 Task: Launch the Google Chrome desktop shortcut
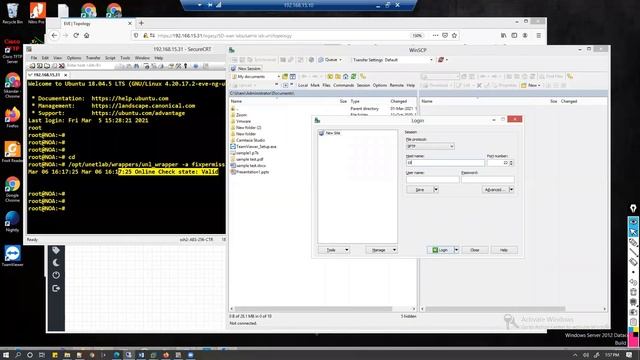coord(12,189)
